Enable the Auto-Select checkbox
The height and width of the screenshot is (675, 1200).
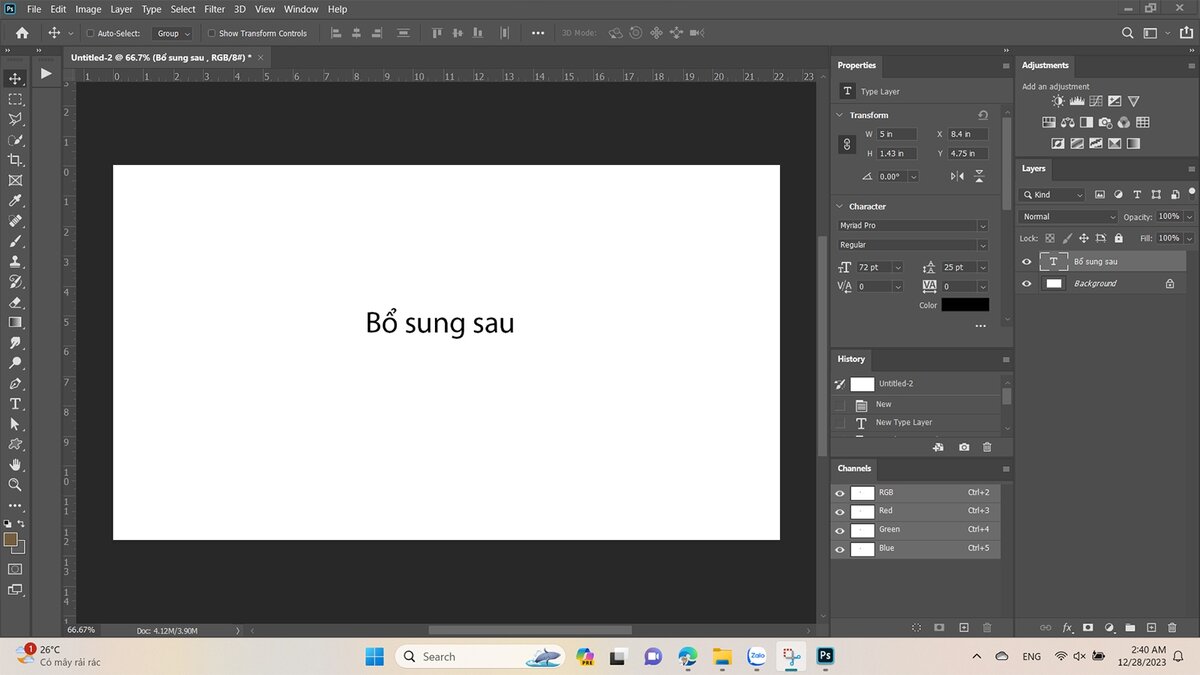[x=89, y=33]
